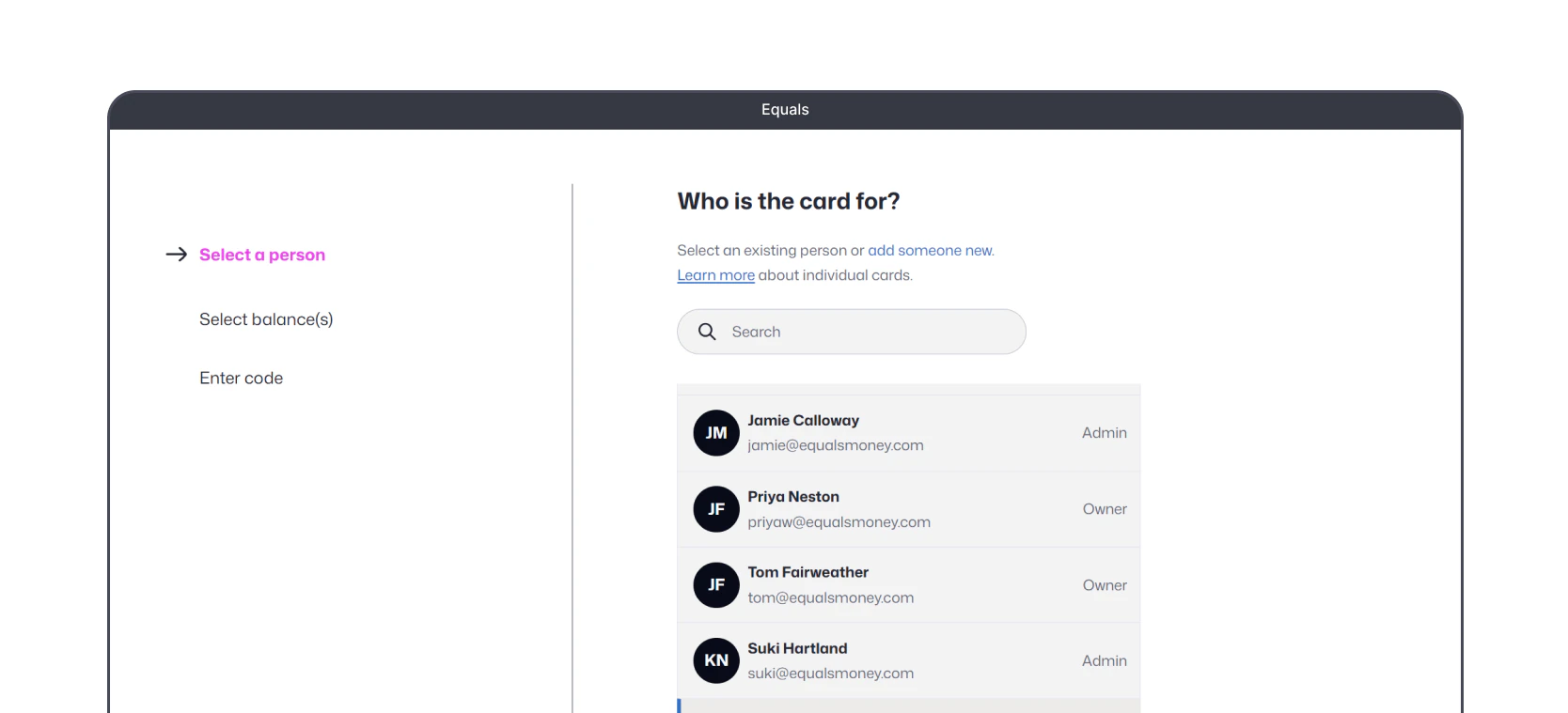Go to the Select balance(s) step
Screen dimensions: 1568x713
pos(266,319)
